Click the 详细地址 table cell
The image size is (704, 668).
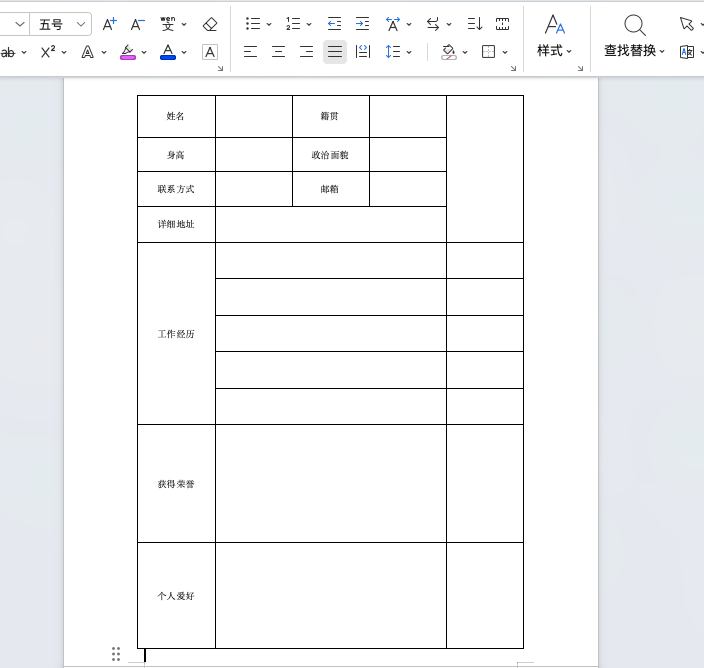pyautogui.click(x=176, y=224)
